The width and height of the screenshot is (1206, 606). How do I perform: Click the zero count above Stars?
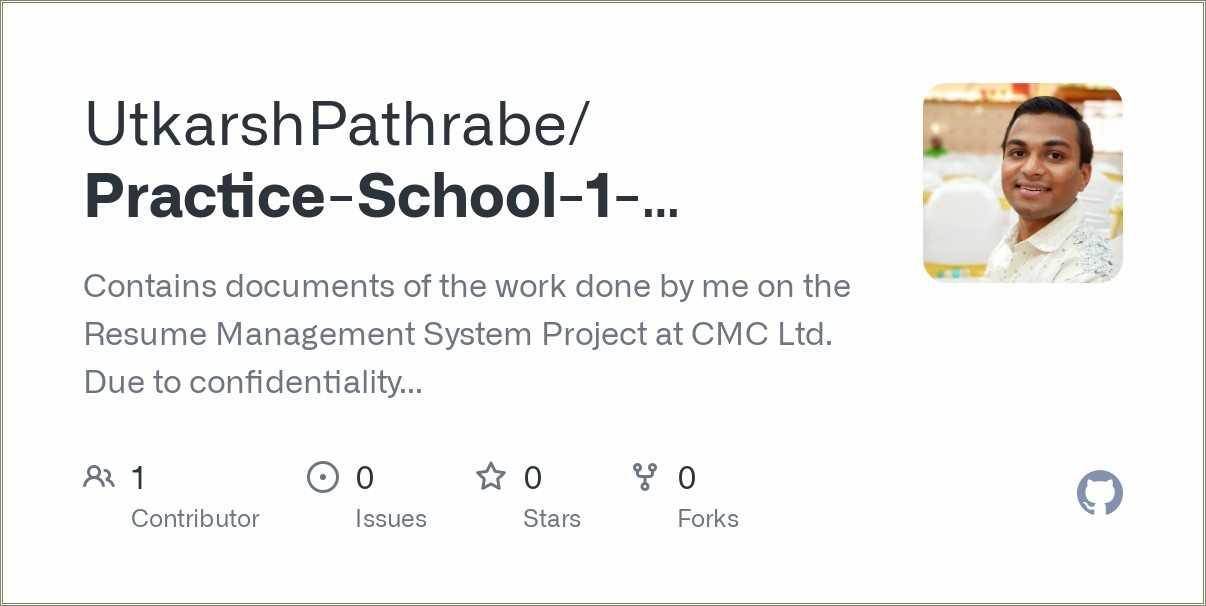pyautogui.click(x=533, y=478)
